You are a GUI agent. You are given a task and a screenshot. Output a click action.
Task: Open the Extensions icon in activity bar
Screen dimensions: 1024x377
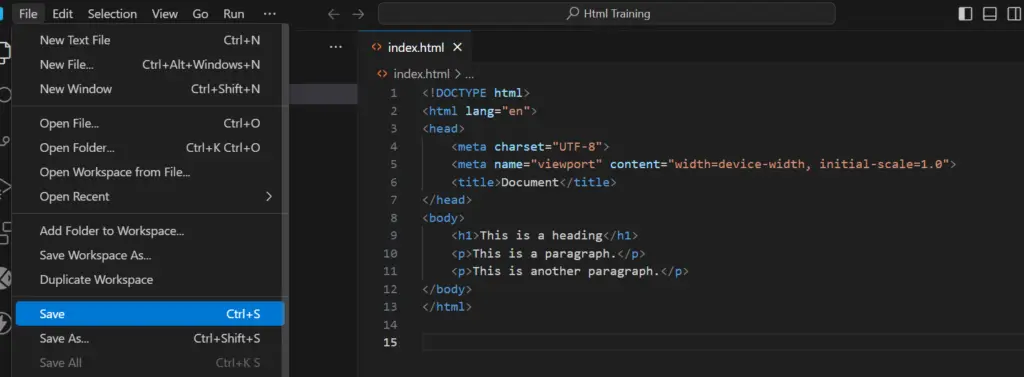[4, 232]
